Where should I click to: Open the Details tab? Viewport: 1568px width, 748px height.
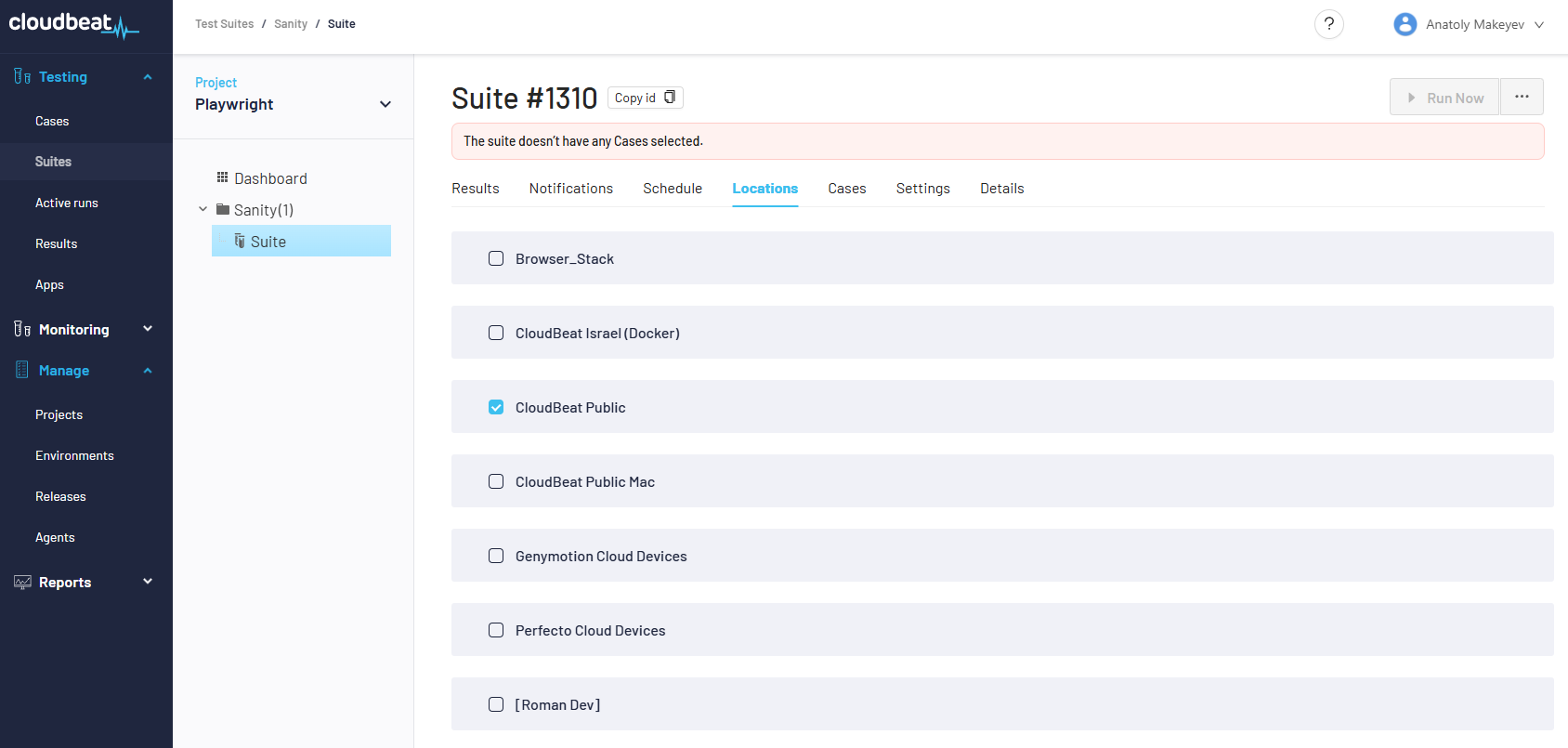pos(1002,189)
